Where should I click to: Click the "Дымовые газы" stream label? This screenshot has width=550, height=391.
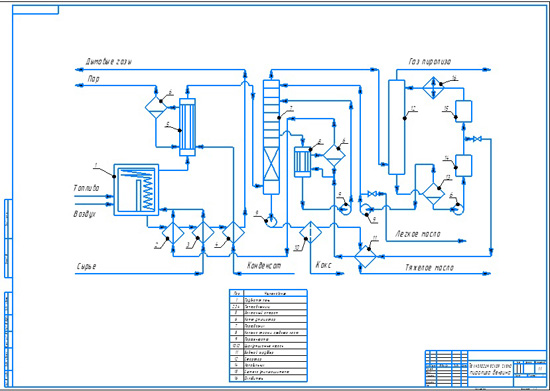click(109, 62)
